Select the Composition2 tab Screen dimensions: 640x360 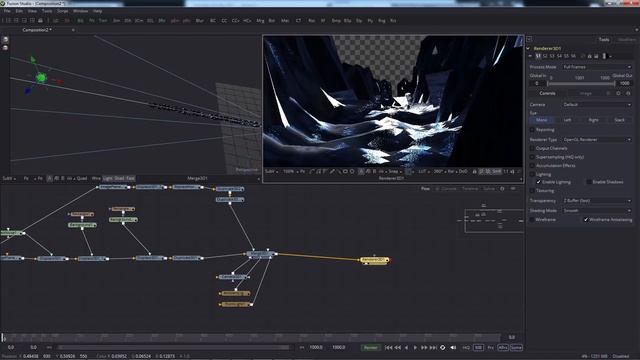click(37, 30)
